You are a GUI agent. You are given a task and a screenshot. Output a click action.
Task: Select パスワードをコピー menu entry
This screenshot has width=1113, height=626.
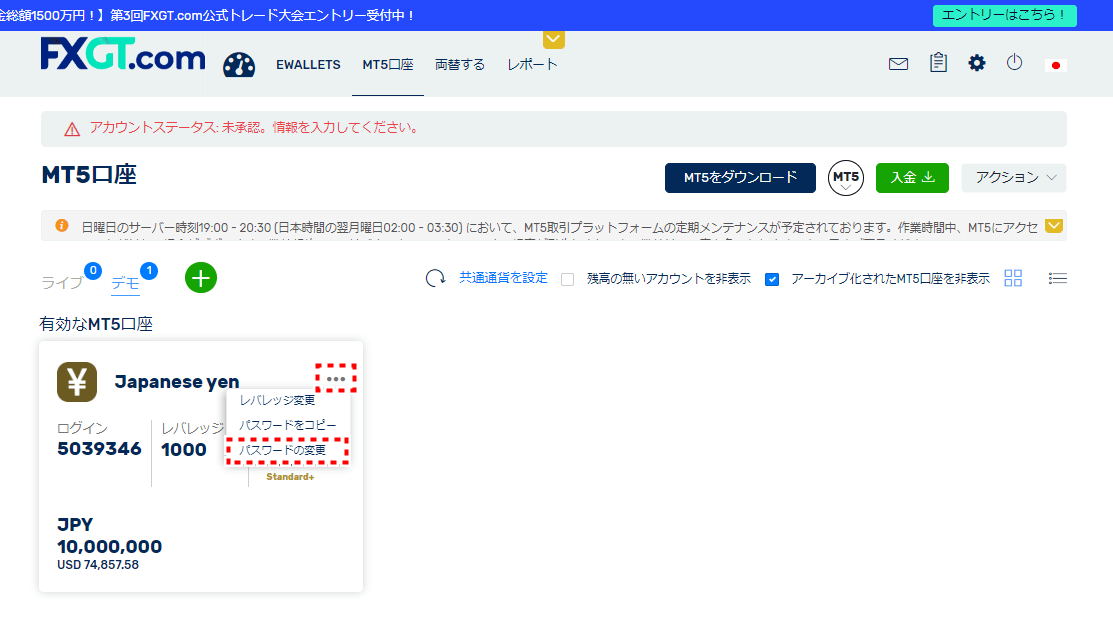pyautogui.click(x=287, y=425)
